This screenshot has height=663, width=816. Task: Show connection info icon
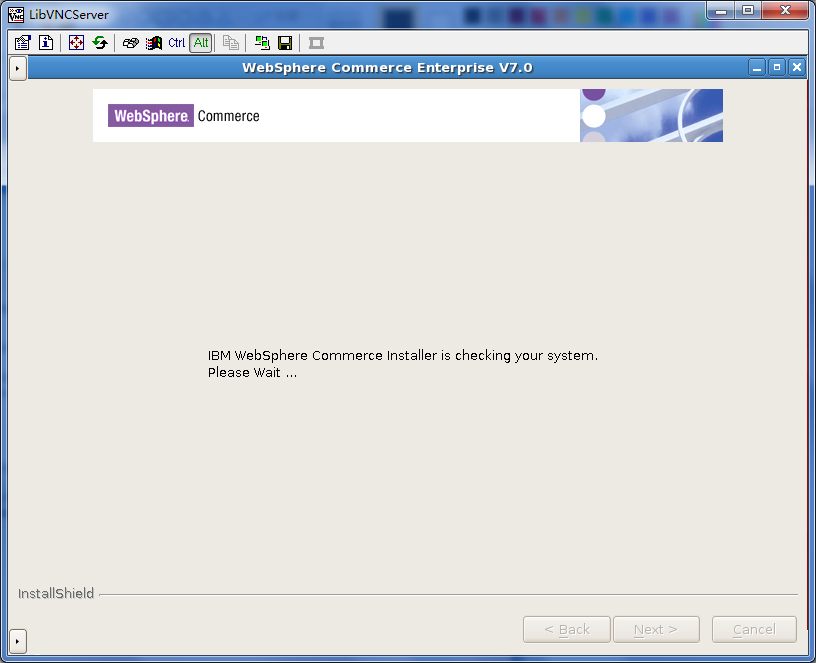46,43
